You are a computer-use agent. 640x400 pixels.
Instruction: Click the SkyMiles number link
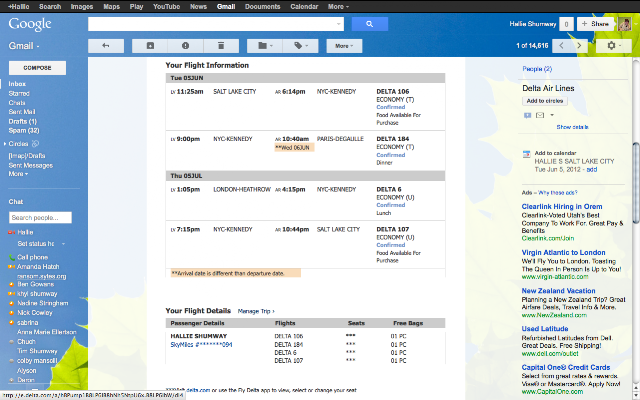point(201,344)
